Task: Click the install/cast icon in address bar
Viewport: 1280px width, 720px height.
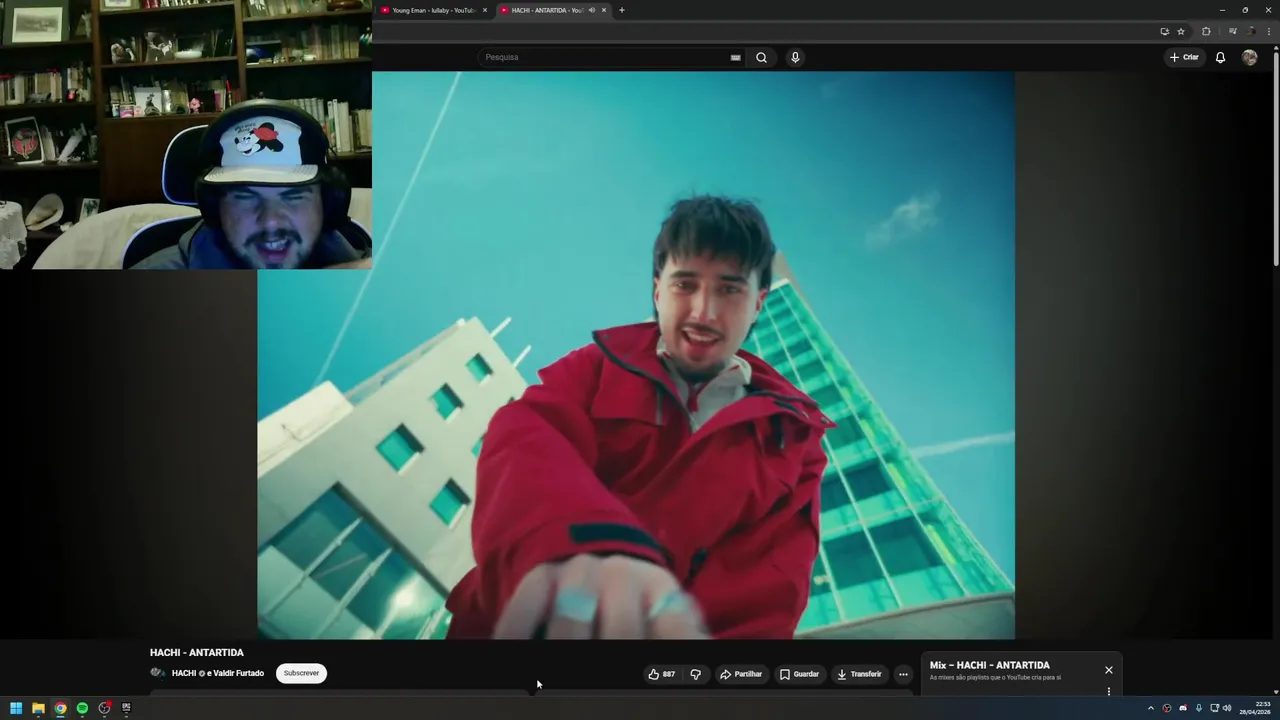Action: pyautogui.click(x=1164, y=31)
